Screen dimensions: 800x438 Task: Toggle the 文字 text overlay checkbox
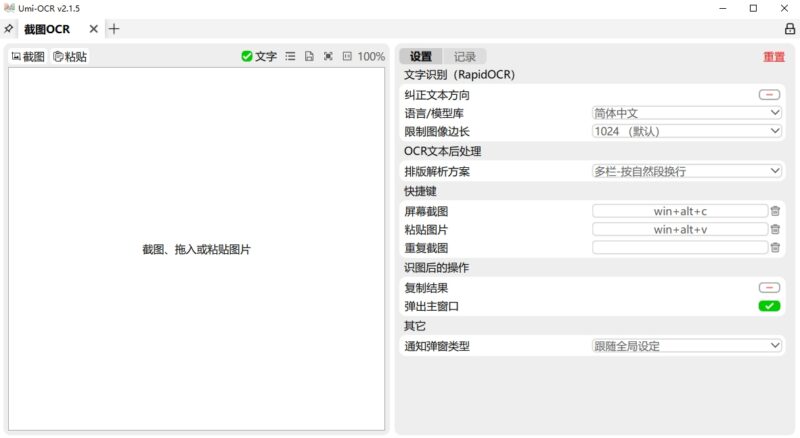(259, 57)
